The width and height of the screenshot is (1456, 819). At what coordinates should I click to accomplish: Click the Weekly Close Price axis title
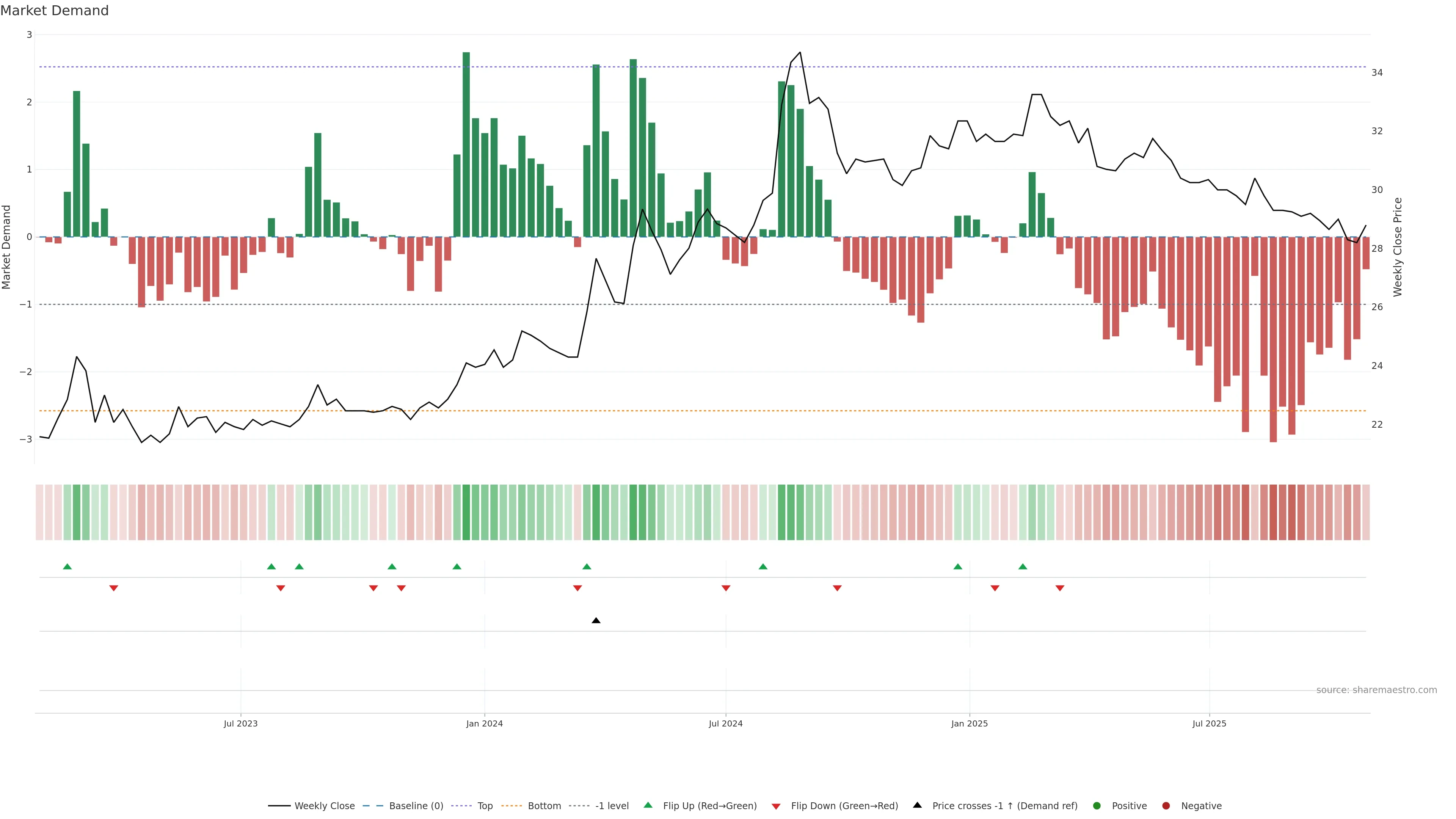1397,247
